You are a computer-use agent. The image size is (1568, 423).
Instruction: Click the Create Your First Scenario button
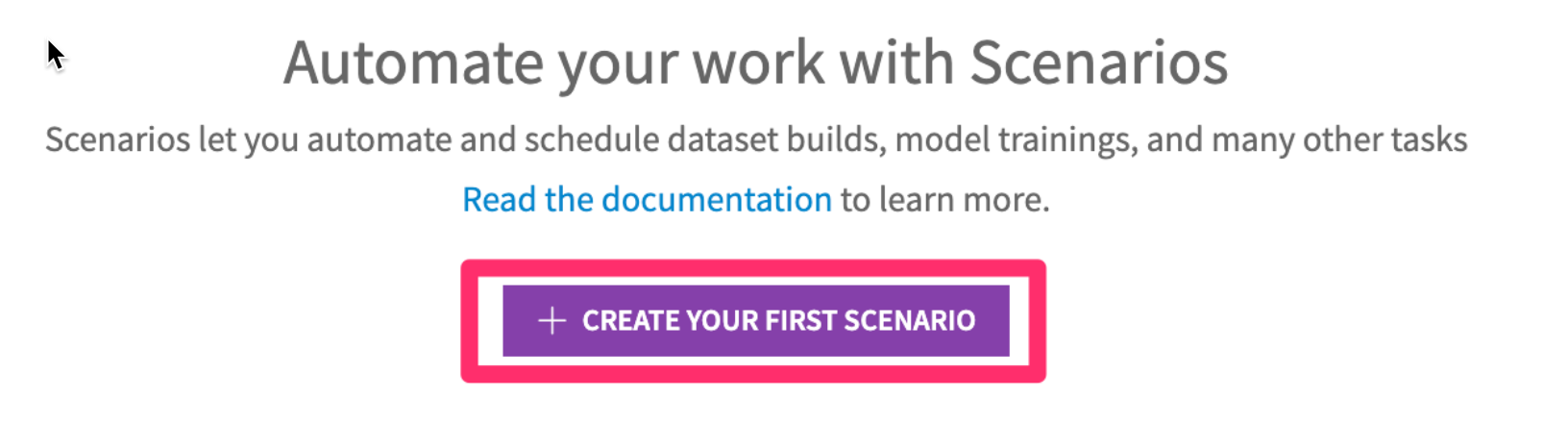pos(755,321)
